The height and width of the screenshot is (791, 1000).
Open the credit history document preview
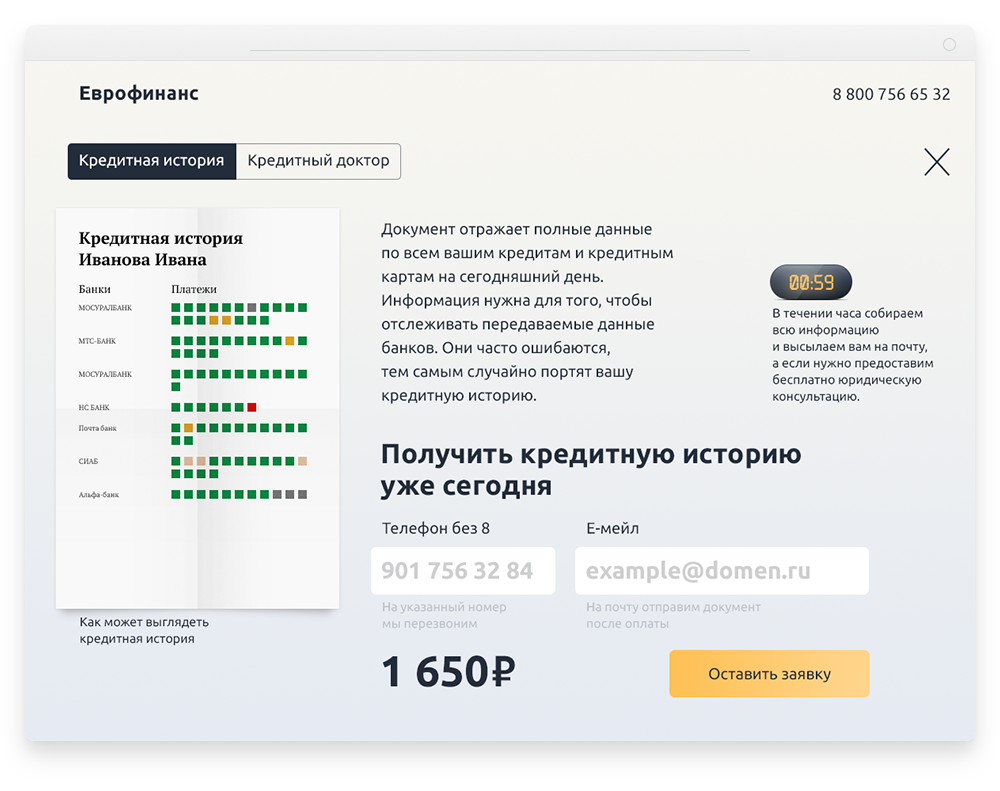(x=197, y=408)
